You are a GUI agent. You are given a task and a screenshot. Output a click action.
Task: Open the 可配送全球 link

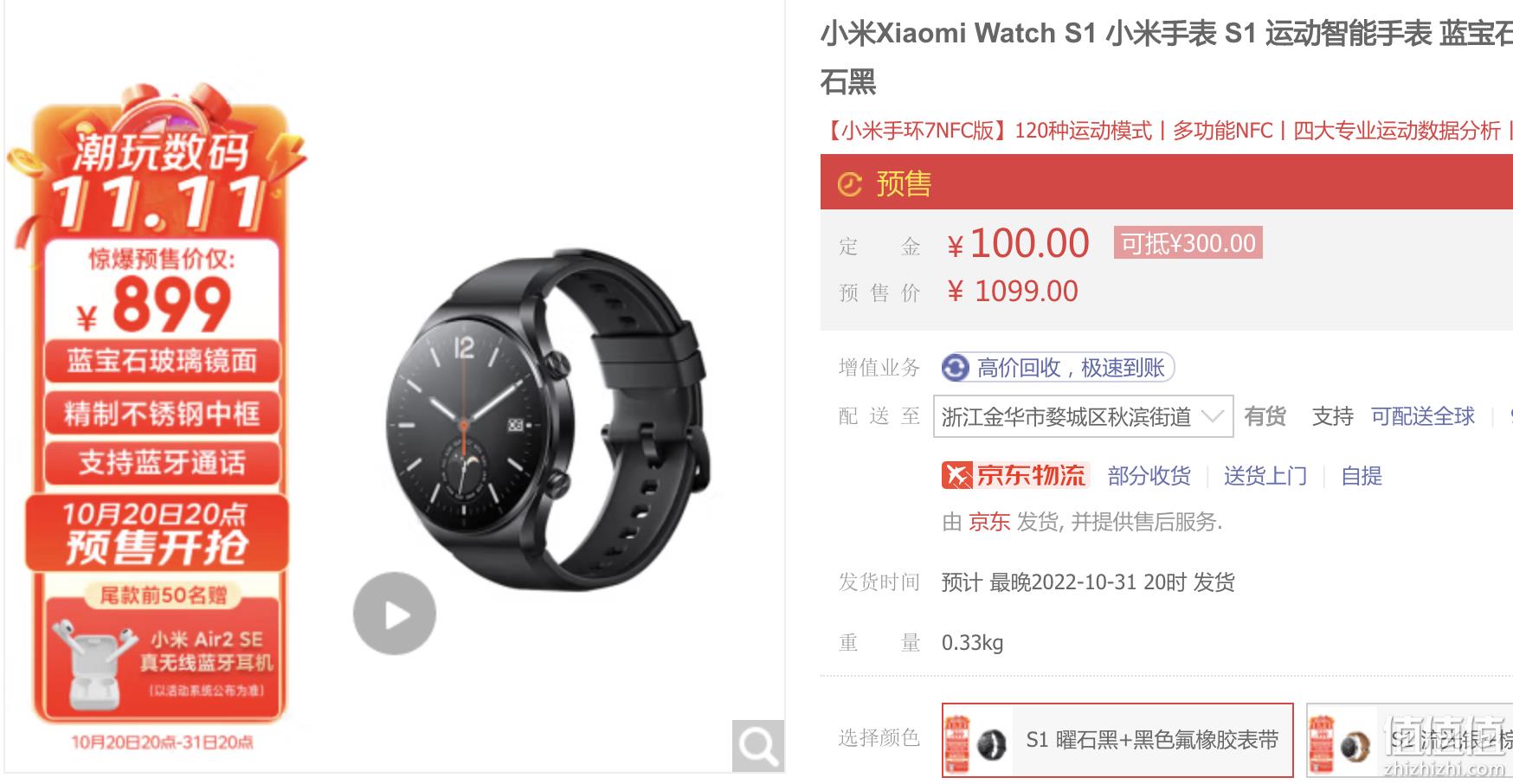[x=1422, y=416]
